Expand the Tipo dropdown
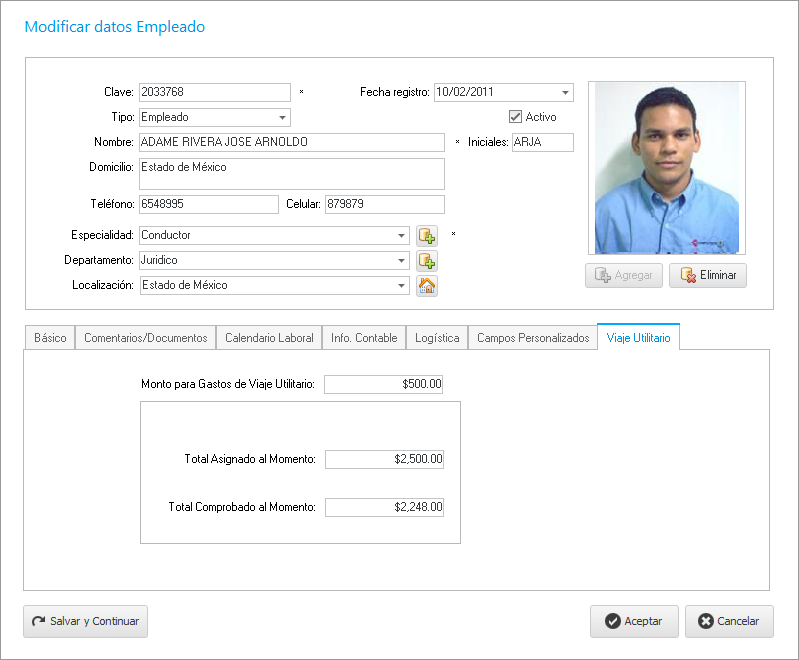Screen dimensions: 799x660 282,118
